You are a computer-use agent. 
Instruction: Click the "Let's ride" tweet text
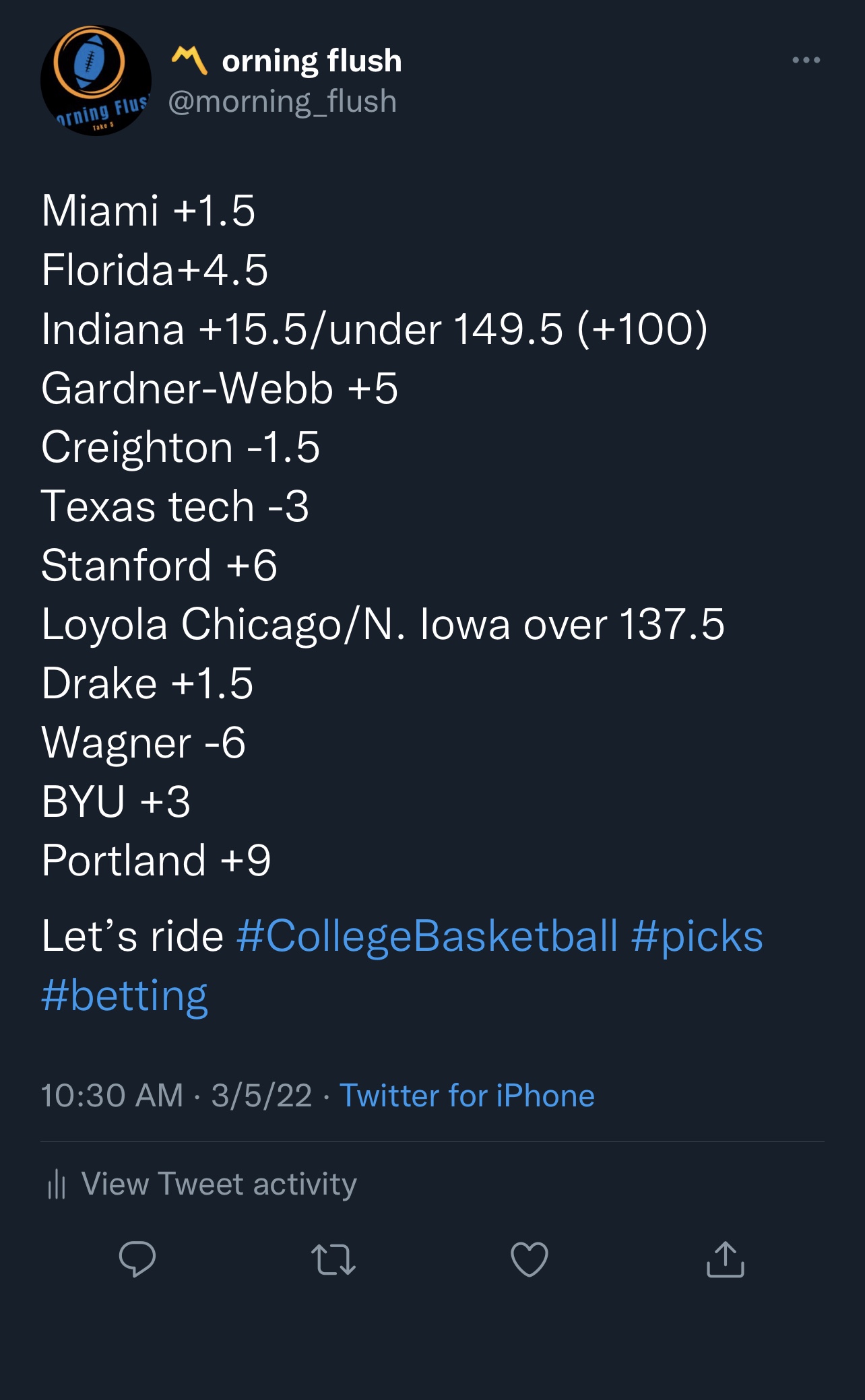pyautogui.click(x=132, y=936)
